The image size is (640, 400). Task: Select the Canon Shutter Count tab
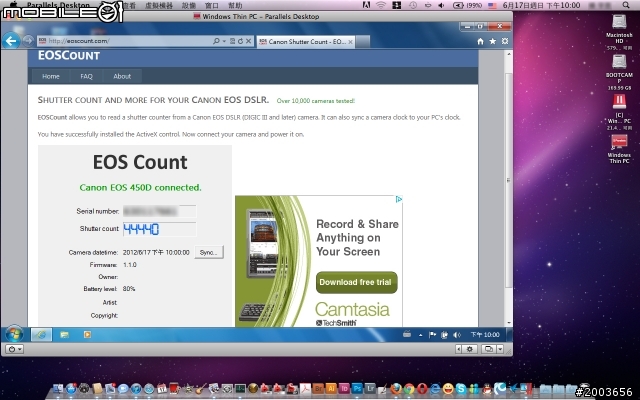tap(306, 42)
